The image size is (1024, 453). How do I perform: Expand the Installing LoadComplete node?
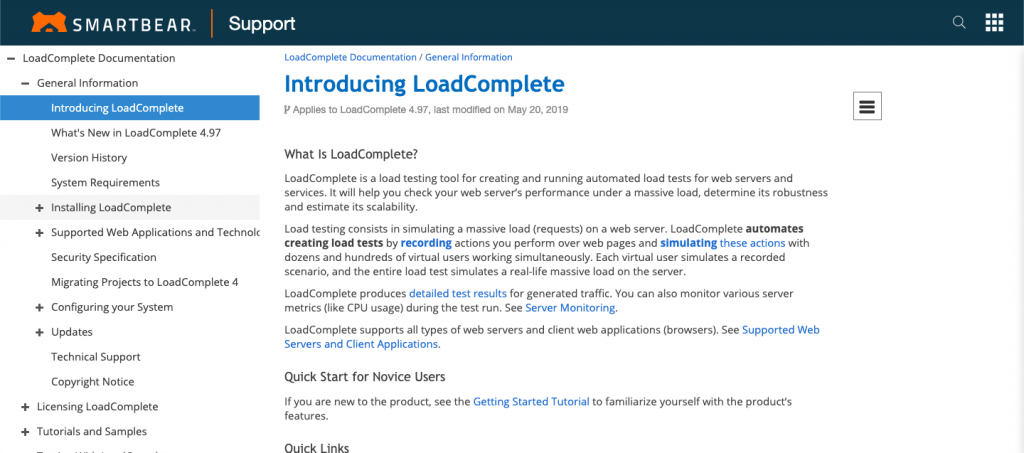coord(40,208)
